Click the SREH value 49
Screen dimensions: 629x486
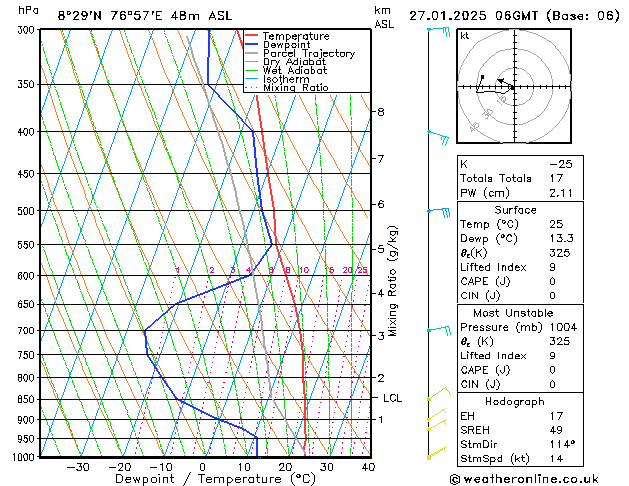(556, 430)
